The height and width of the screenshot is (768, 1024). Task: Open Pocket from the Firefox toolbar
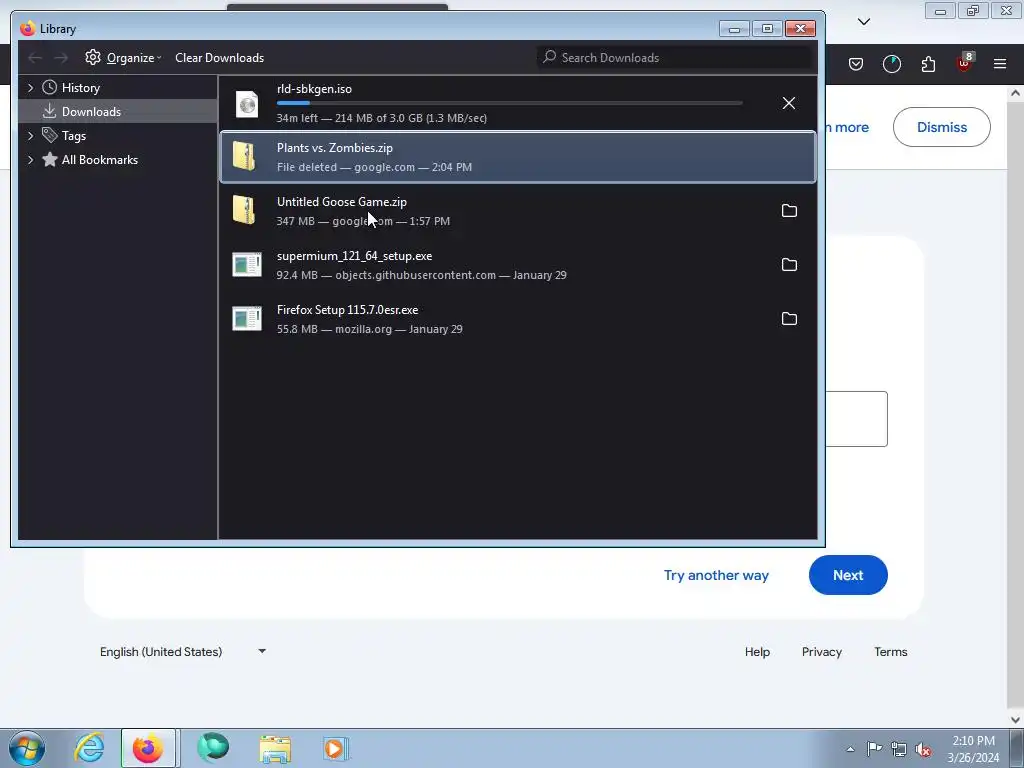[x=856, y=64]
